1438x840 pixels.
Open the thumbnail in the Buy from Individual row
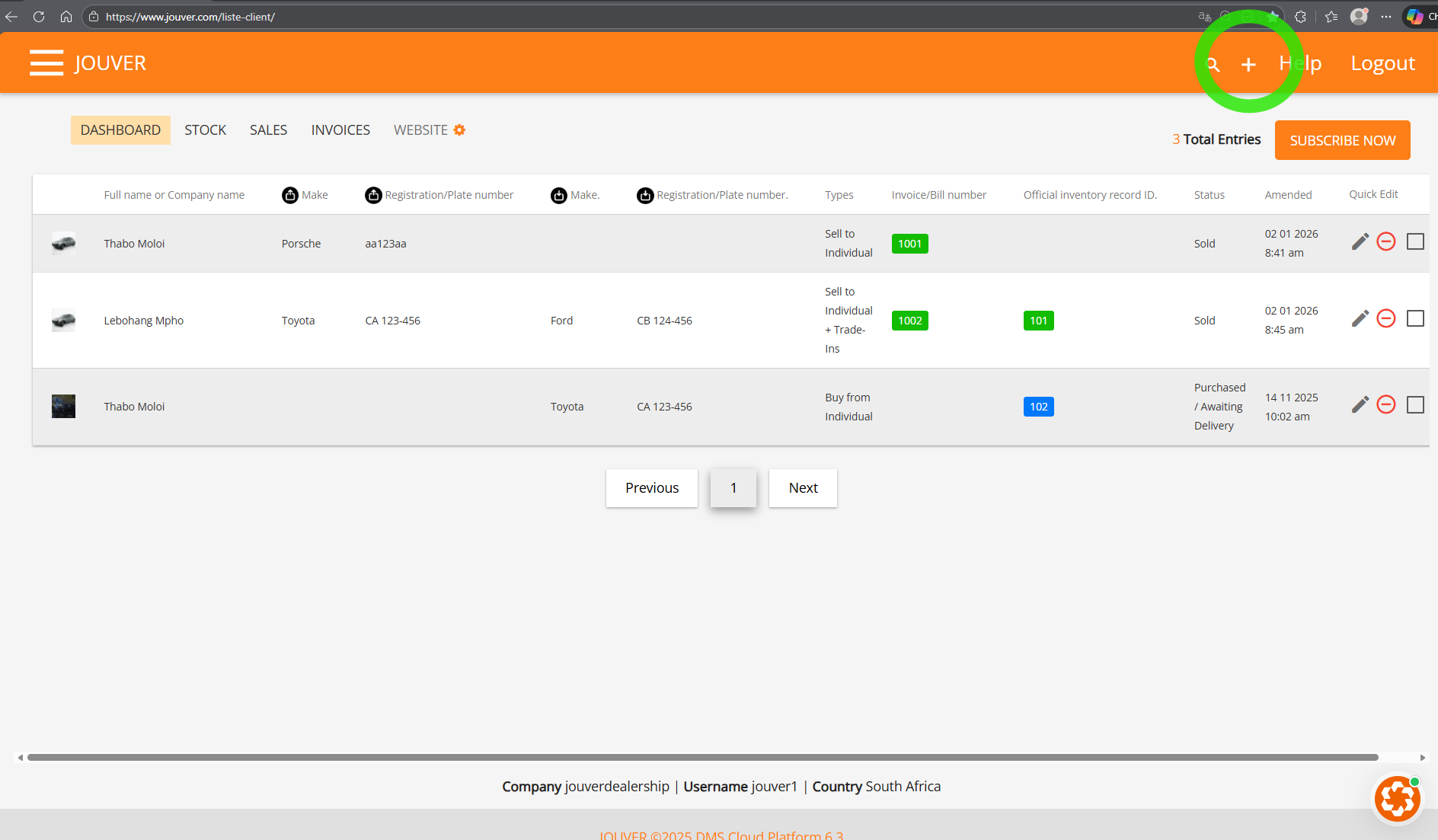(63, 406)
